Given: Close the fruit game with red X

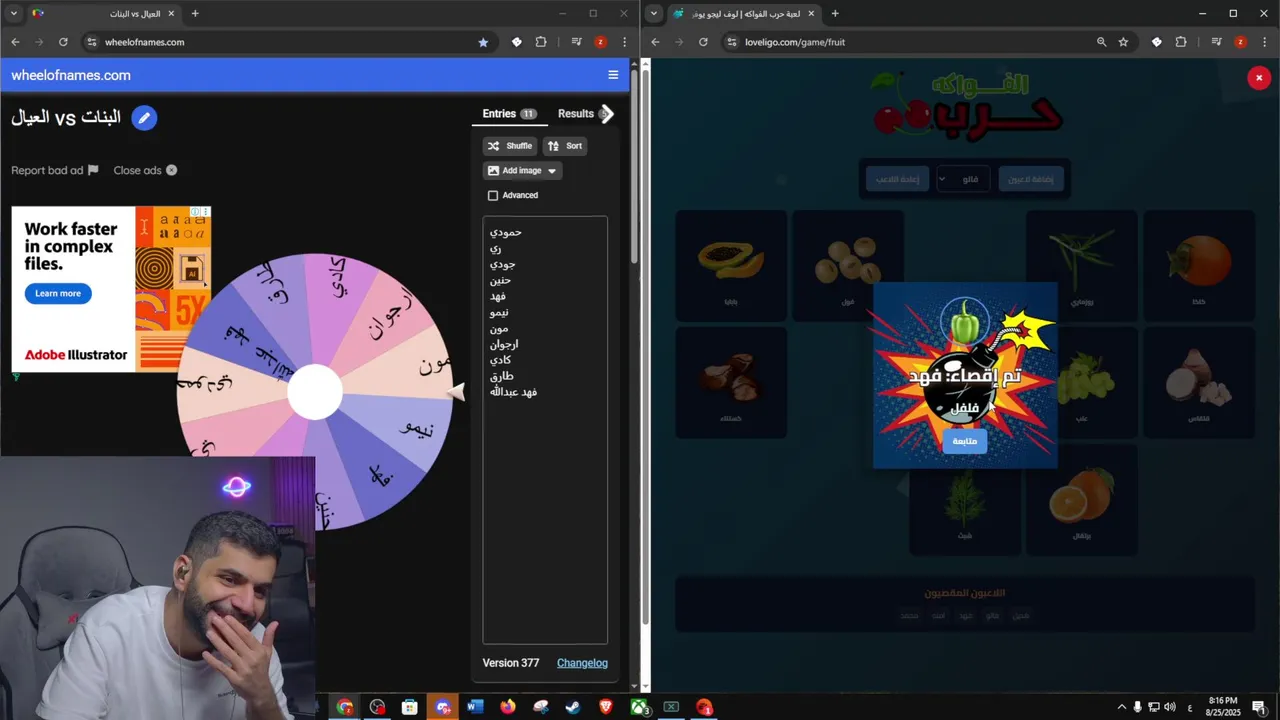Looking at the screenshot, I should 1259,78.
